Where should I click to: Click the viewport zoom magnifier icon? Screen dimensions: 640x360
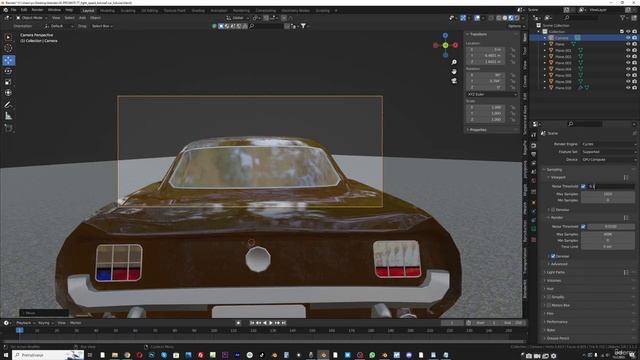(x=454, y=62)
